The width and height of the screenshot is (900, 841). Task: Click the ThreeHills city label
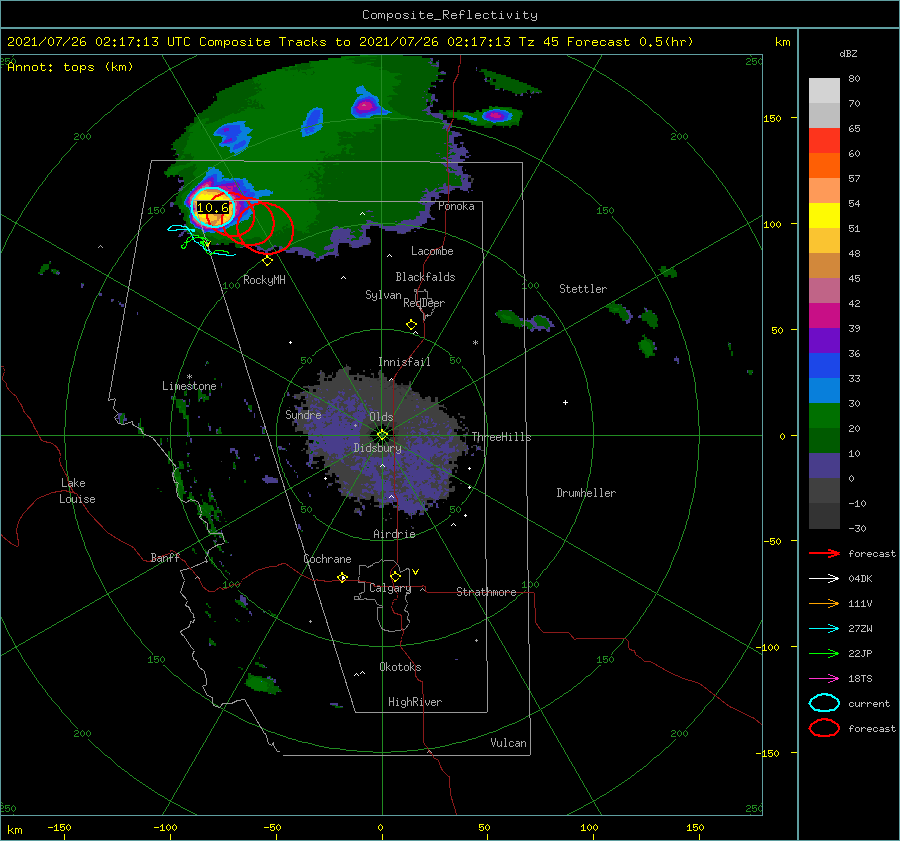502,437
